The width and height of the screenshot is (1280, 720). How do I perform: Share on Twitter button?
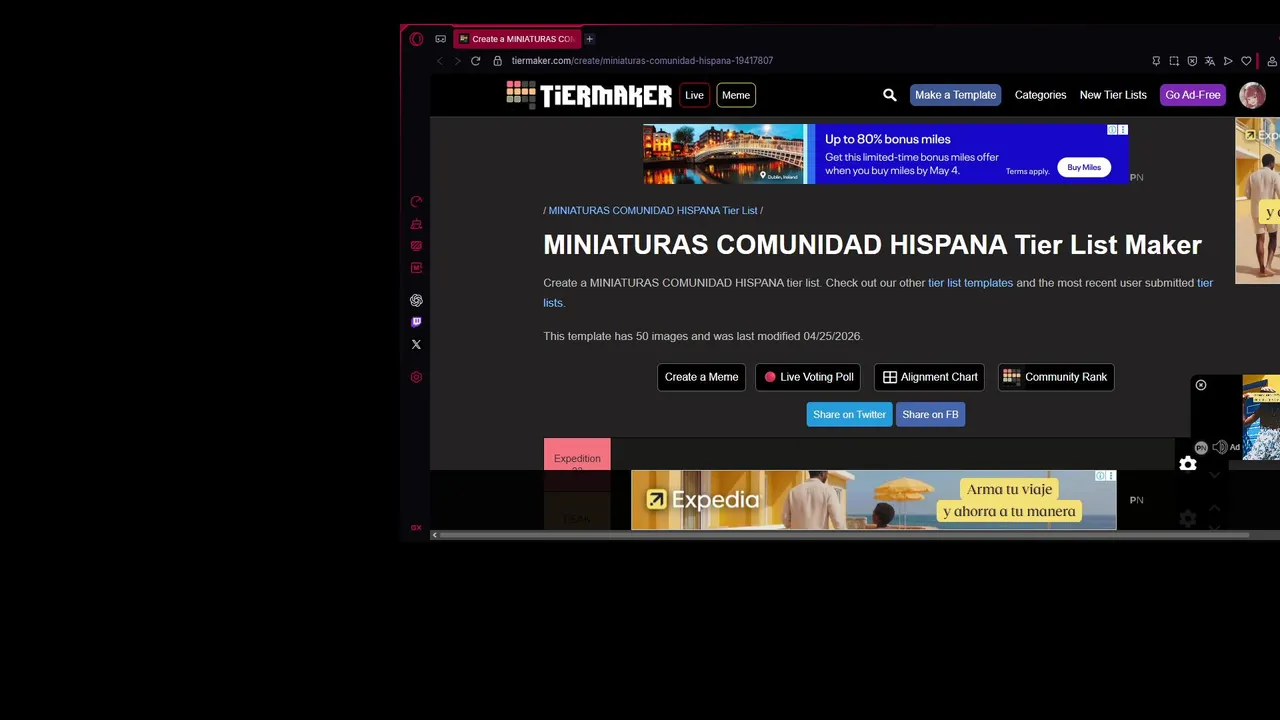coord(849,414)
